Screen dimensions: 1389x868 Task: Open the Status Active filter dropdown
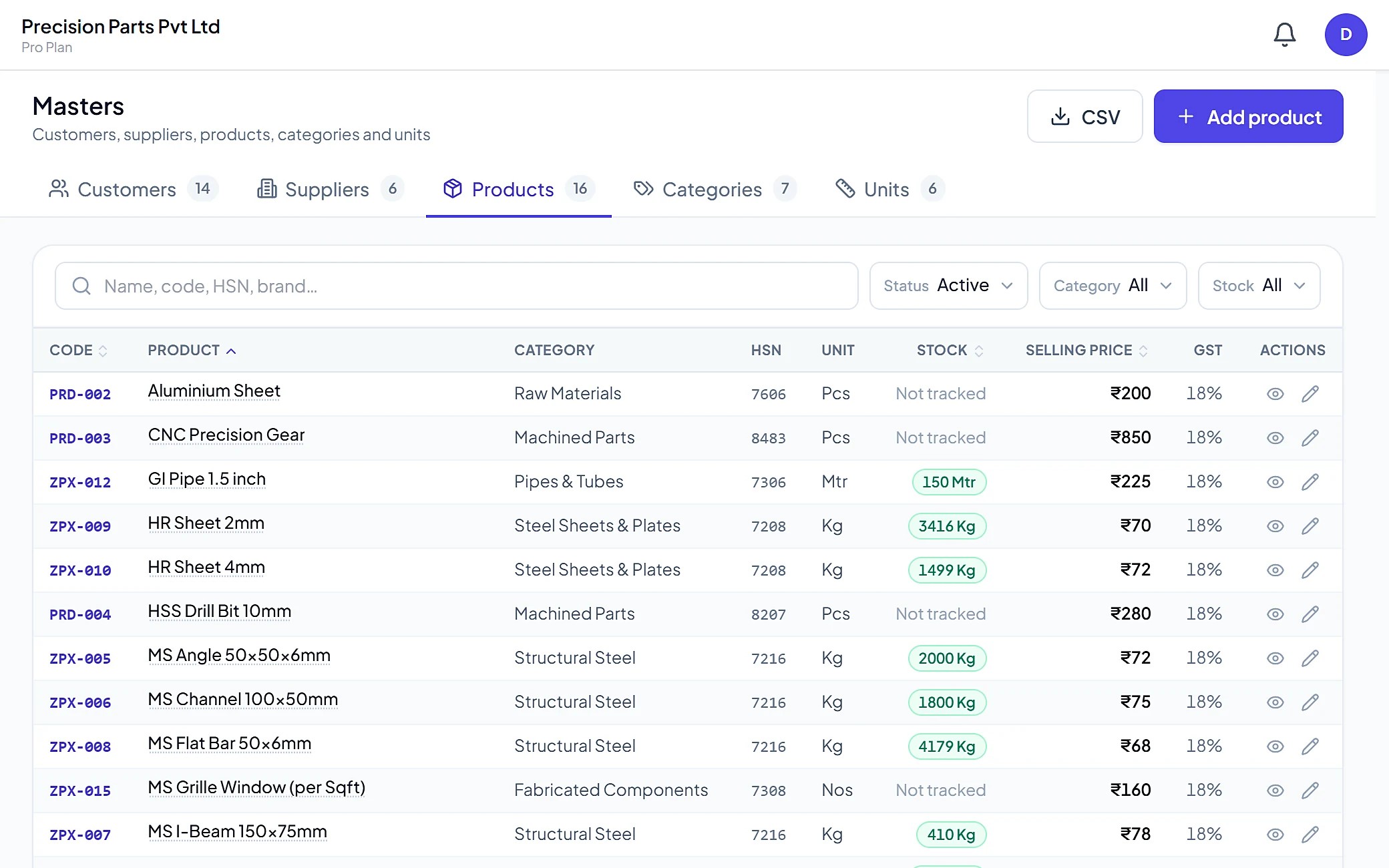pyautogui.click(x=948, y=286)
